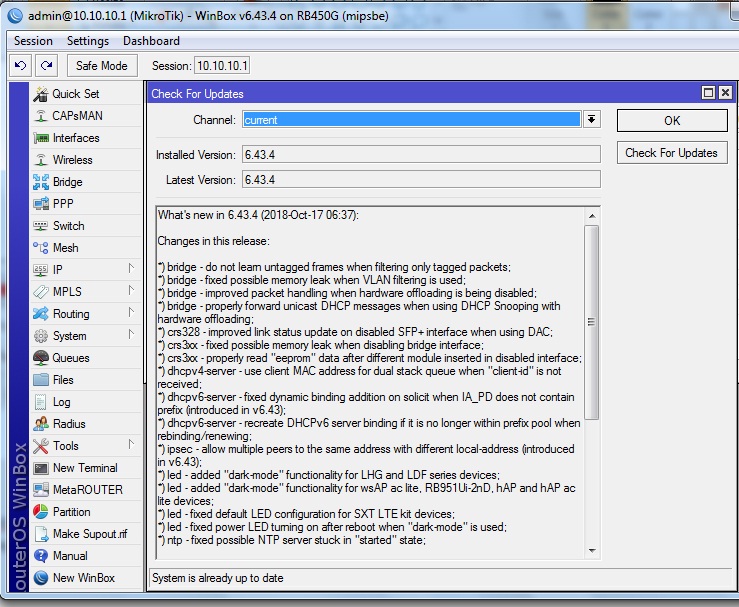Click the New WinBox globe icon
Viewport: 739px width, 607px height.
point(41,578)
